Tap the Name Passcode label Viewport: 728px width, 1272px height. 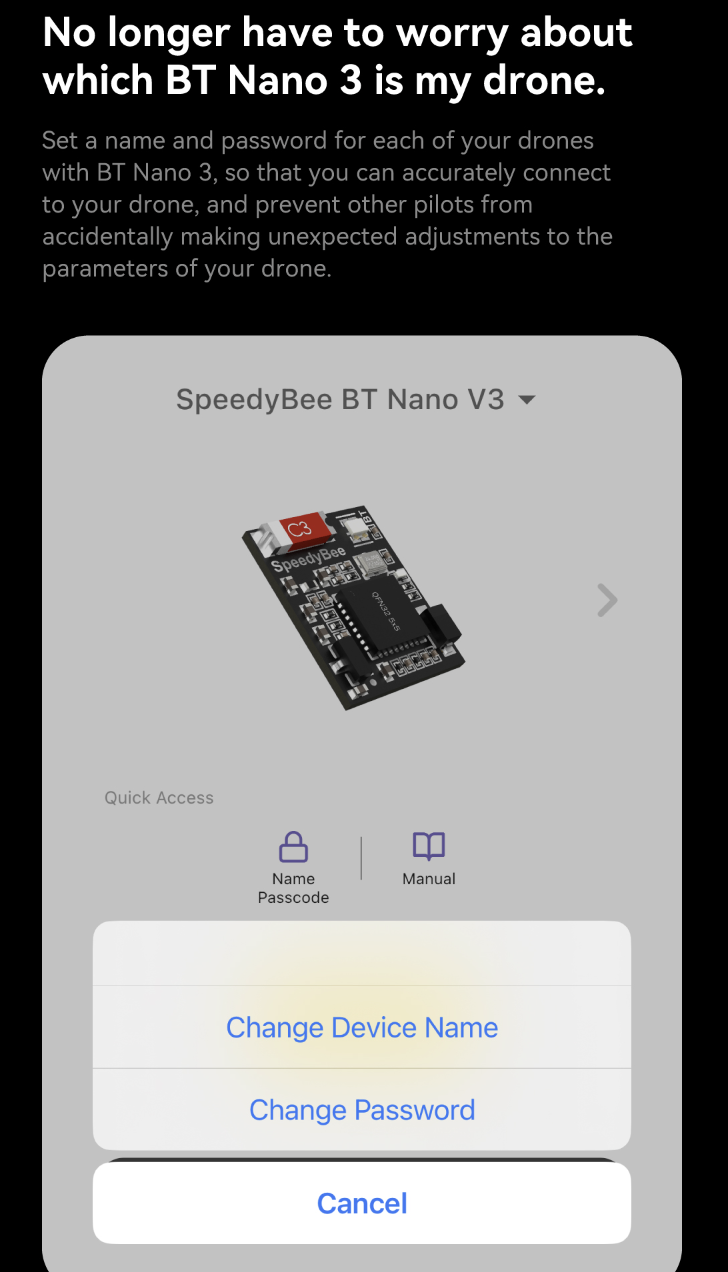point(293,888)
